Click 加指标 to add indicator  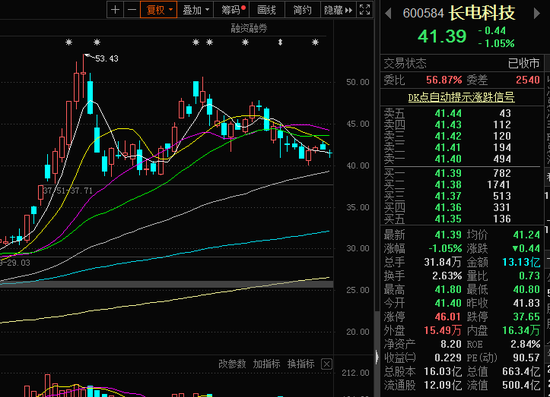[267, 364]
